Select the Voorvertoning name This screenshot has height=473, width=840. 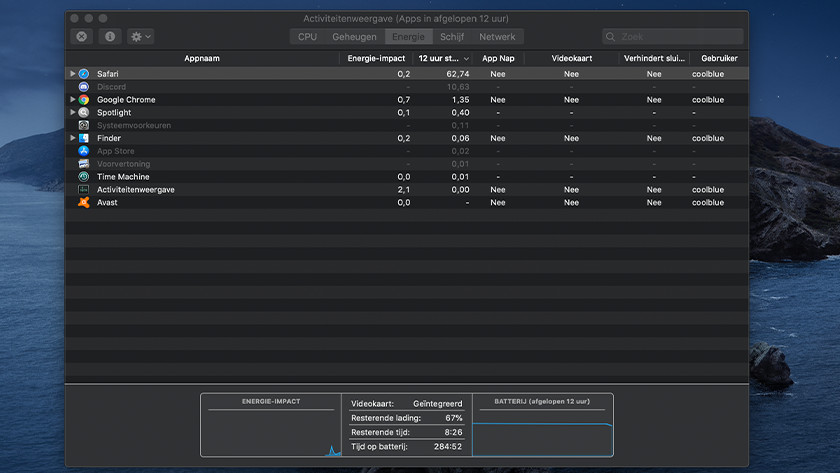click(x=123, y=164)
